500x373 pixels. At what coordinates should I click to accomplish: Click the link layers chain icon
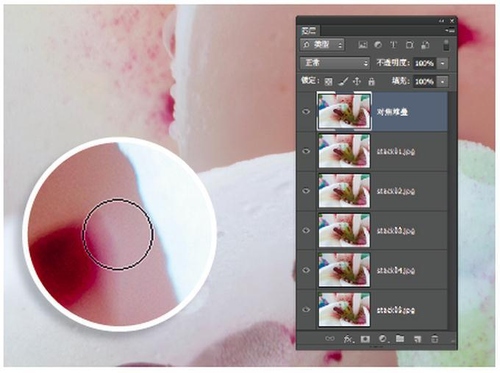click(x=330, y=339)
